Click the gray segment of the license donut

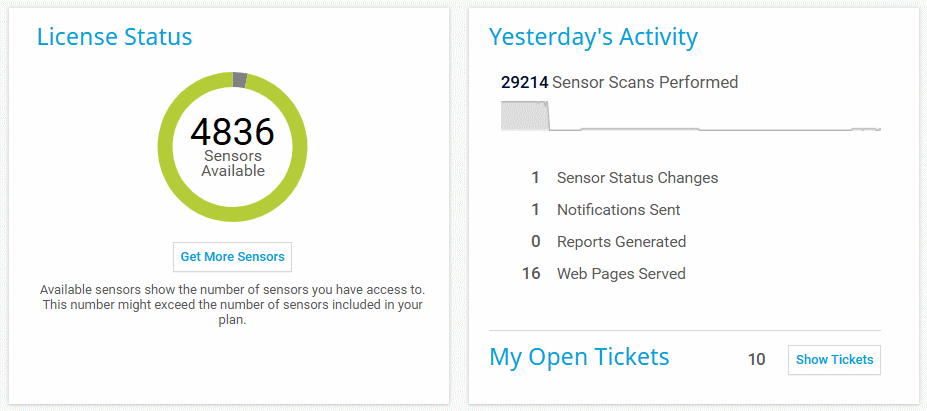[x=239, y=80]
